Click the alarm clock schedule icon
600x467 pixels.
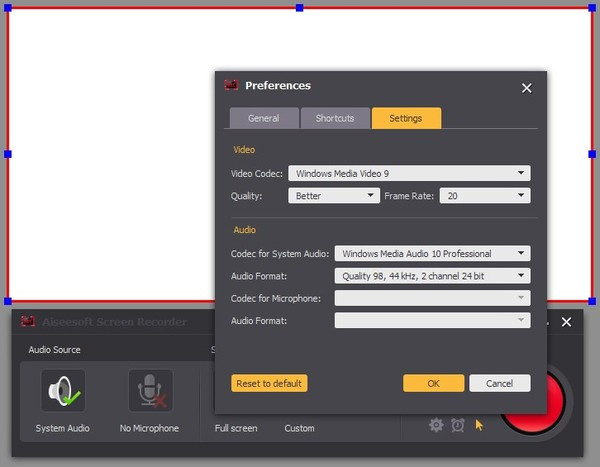click(x=457, y=425)
